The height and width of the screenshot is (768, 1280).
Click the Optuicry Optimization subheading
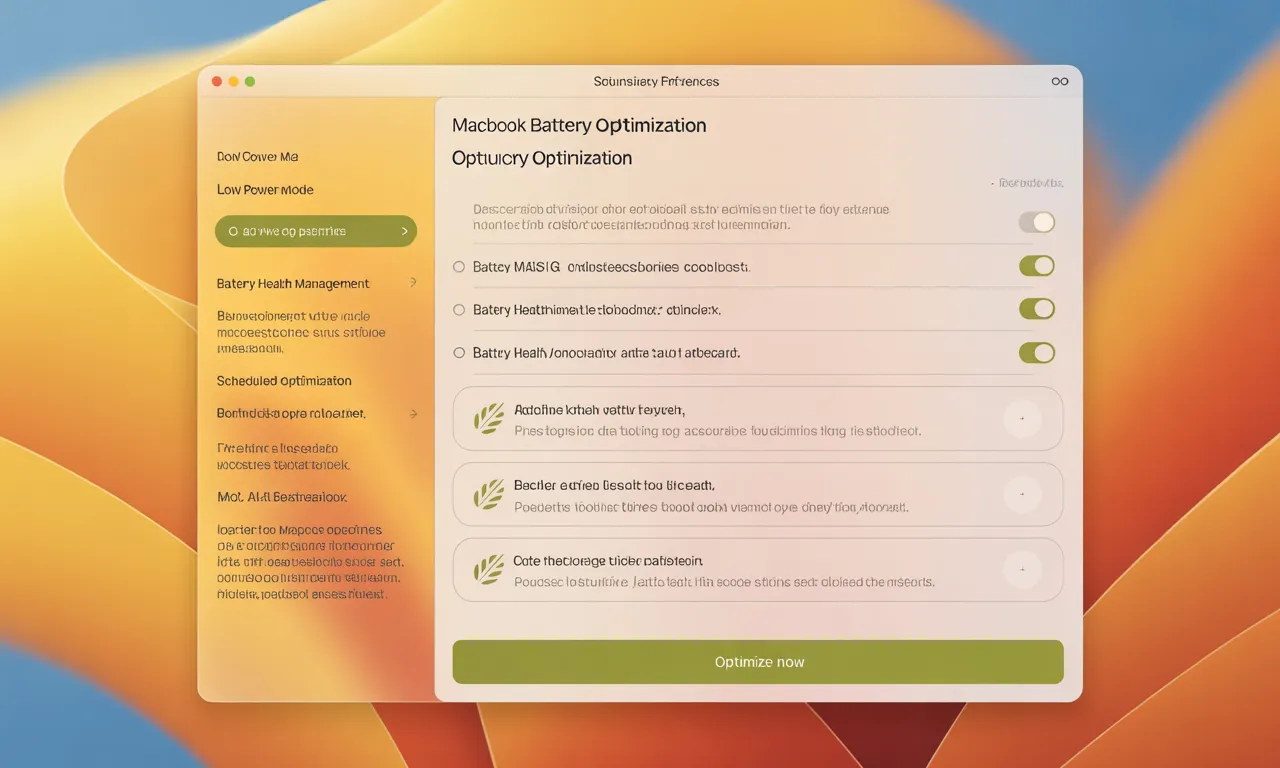point(542,158)
